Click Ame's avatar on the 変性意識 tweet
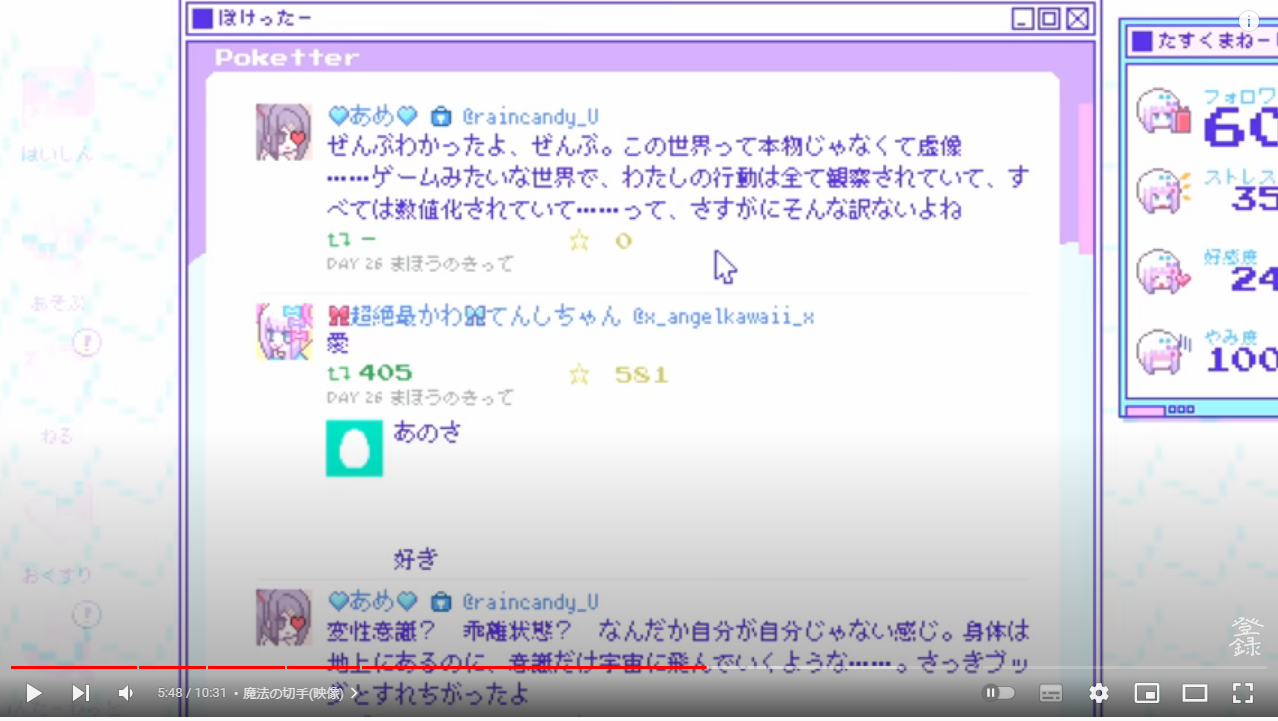This screenshot has height=721, width=1278. click(284, 617)
